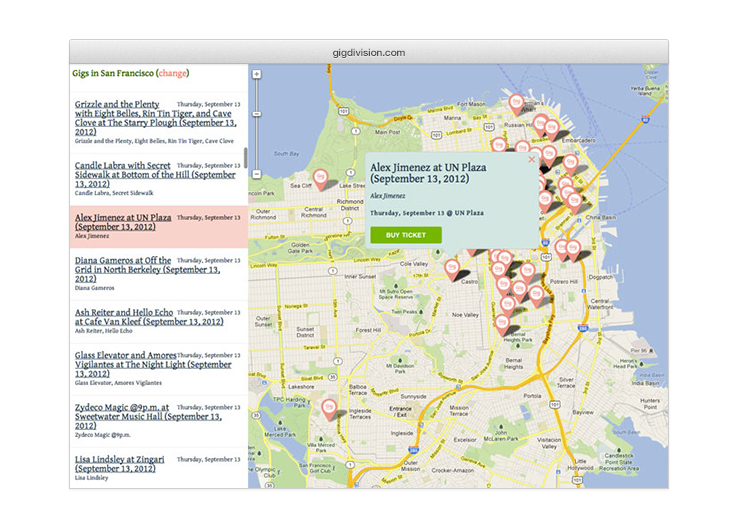Screen dimensions: 735x524
Task: Close the Alex Jimenez info popup
Action: (532, 159)
